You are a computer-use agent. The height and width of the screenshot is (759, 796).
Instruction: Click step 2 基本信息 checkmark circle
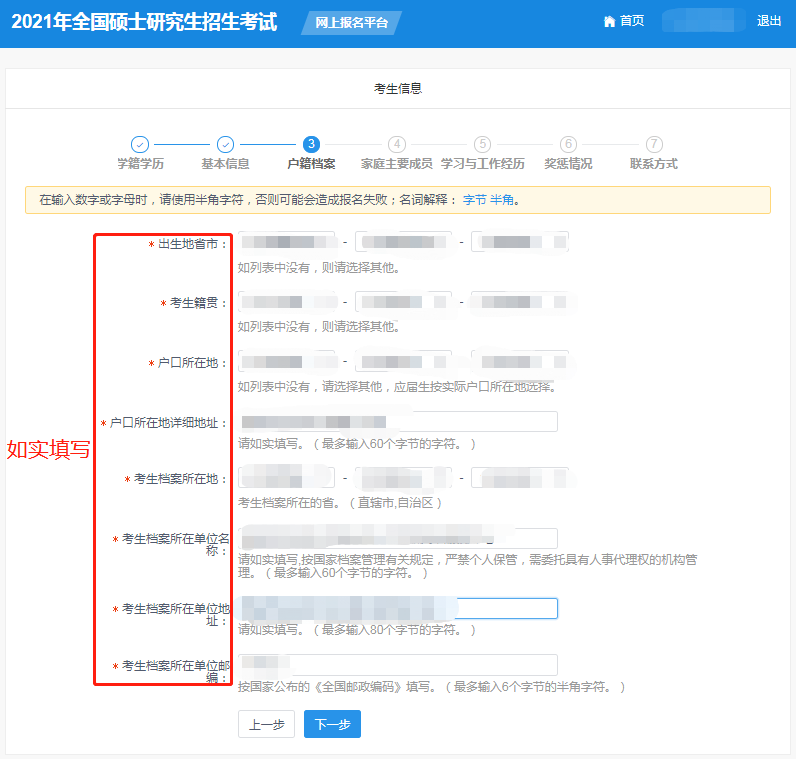[226, 145]
